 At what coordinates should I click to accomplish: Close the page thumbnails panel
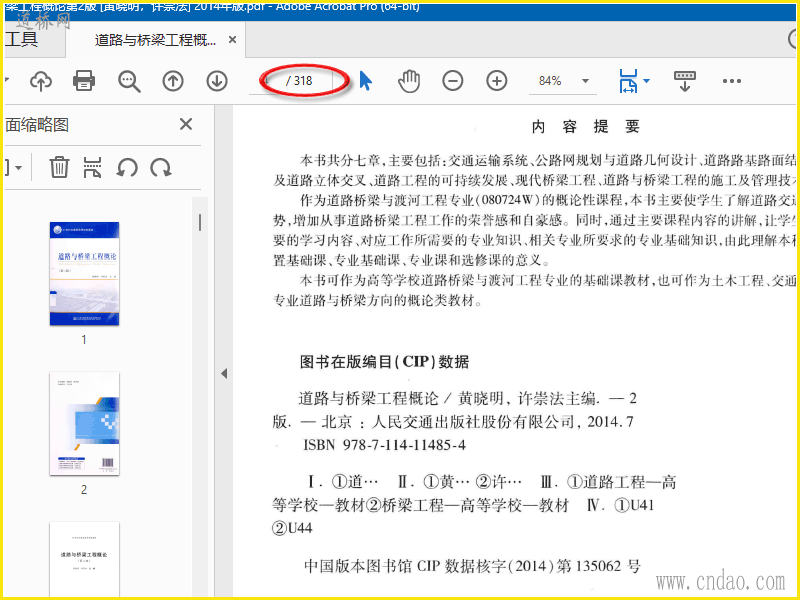click(x=186, y=124)
